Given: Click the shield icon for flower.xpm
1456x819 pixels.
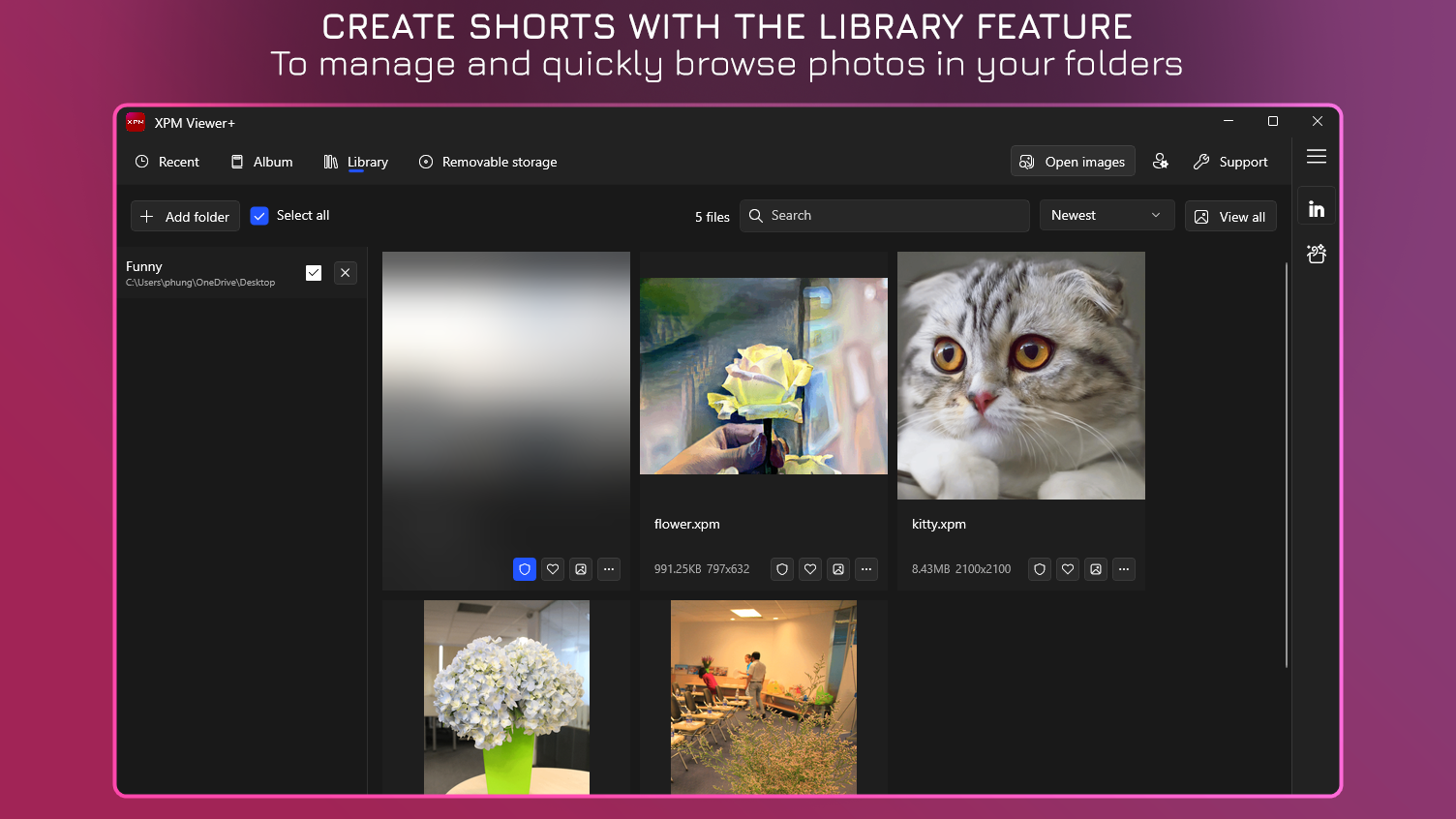Looking at the screenshot, I should pos(782,569).
